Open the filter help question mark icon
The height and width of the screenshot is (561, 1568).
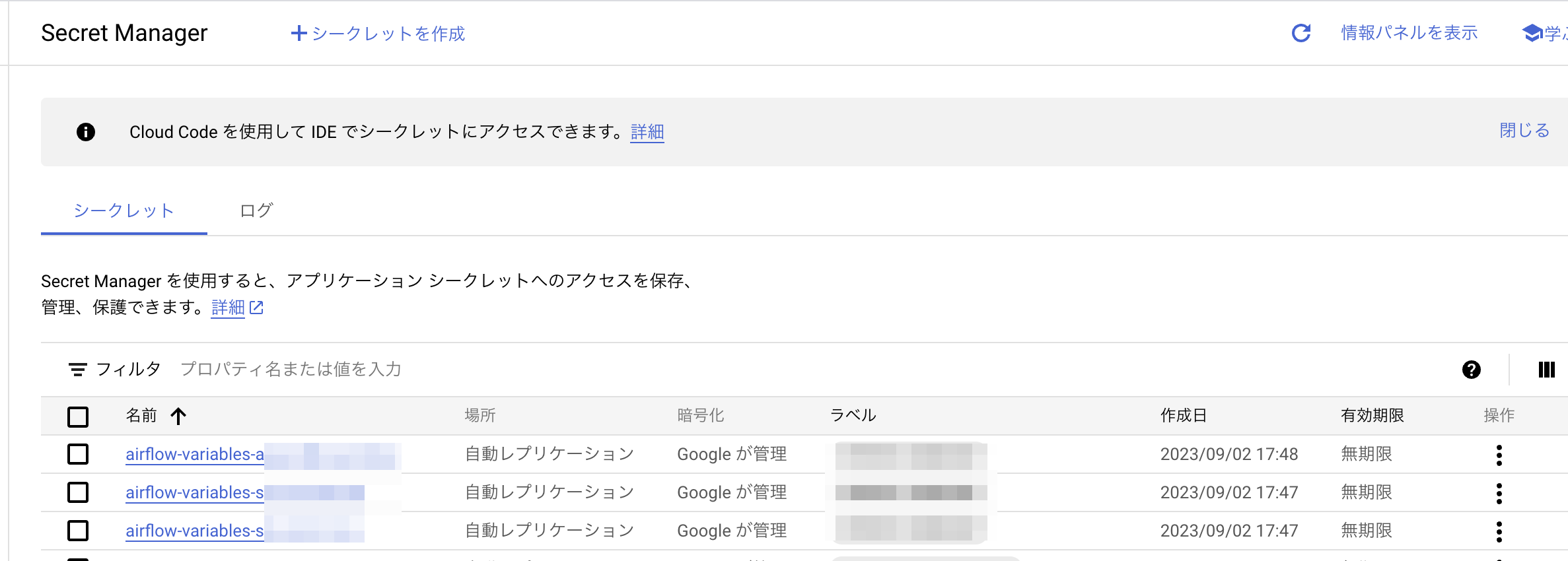tap(1471, 370)
